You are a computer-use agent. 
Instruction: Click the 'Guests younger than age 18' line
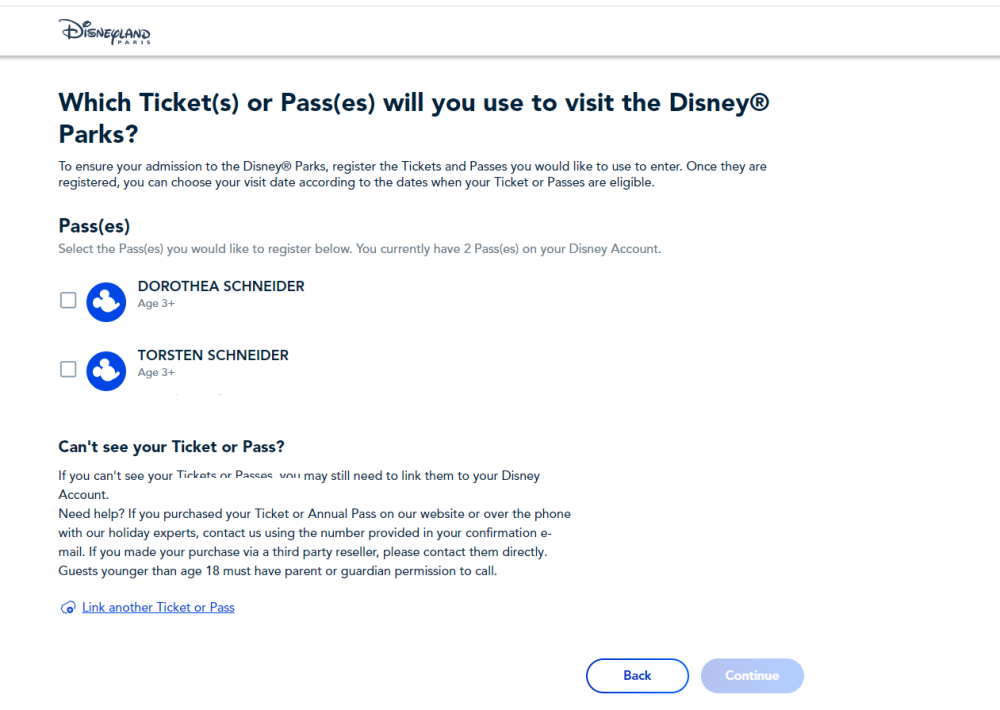[277, 571]
